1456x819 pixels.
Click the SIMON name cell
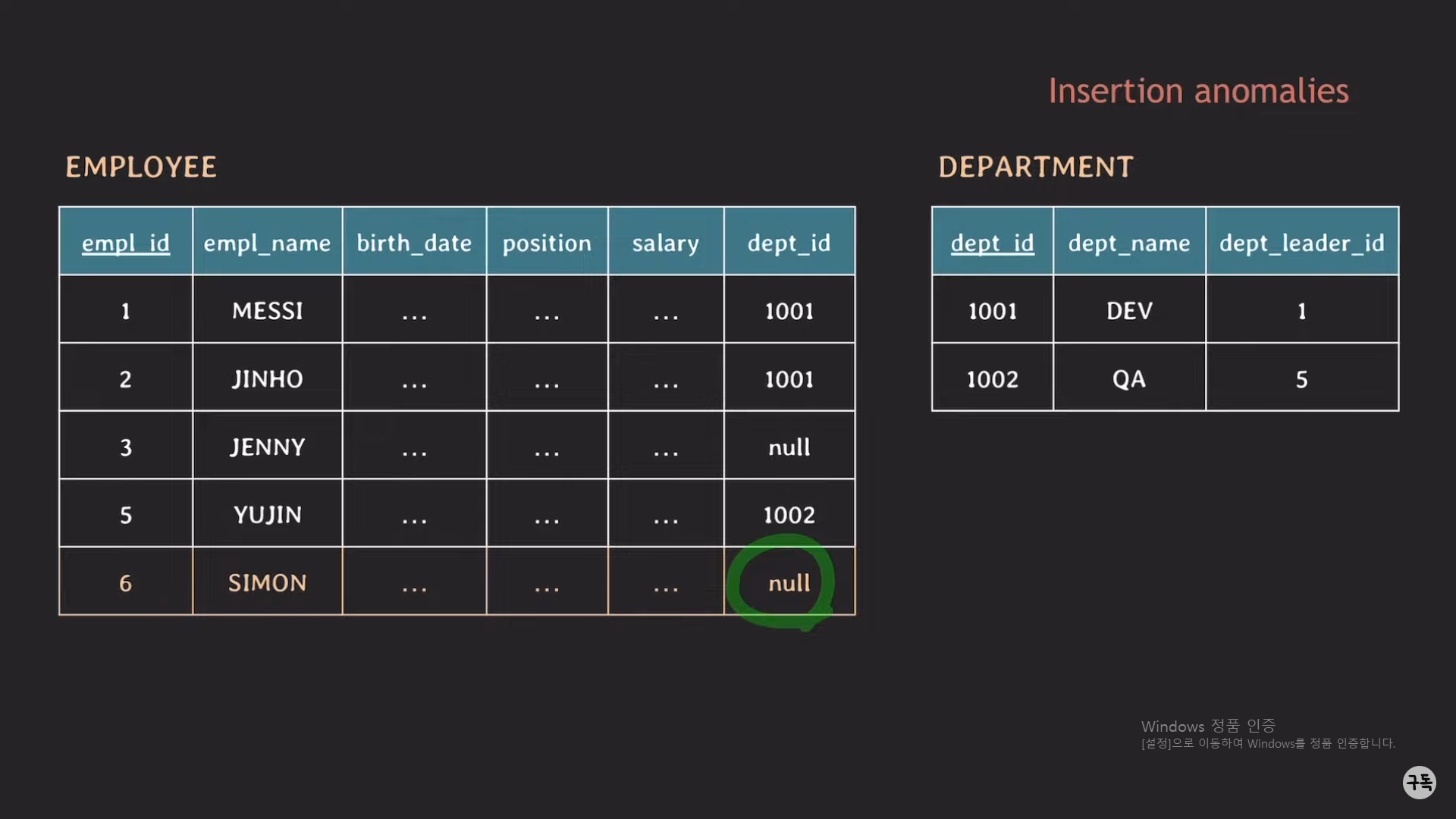coord(267,582)
